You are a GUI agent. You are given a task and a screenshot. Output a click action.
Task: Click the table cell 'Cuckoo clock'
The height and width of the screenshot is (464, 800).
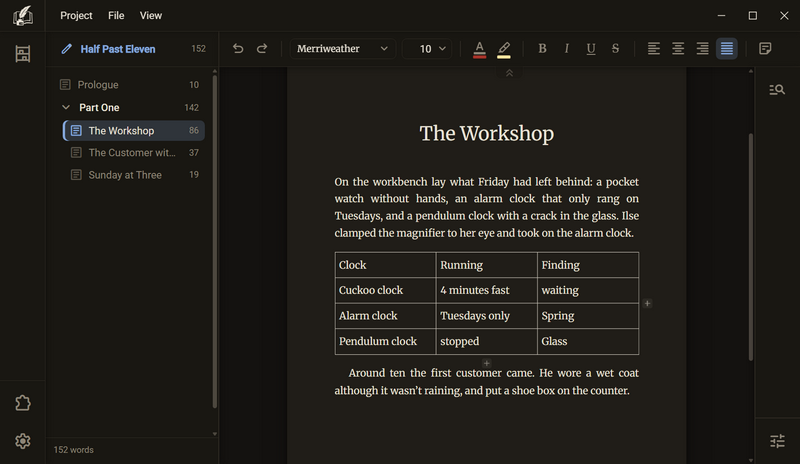(x=385, y=290)
